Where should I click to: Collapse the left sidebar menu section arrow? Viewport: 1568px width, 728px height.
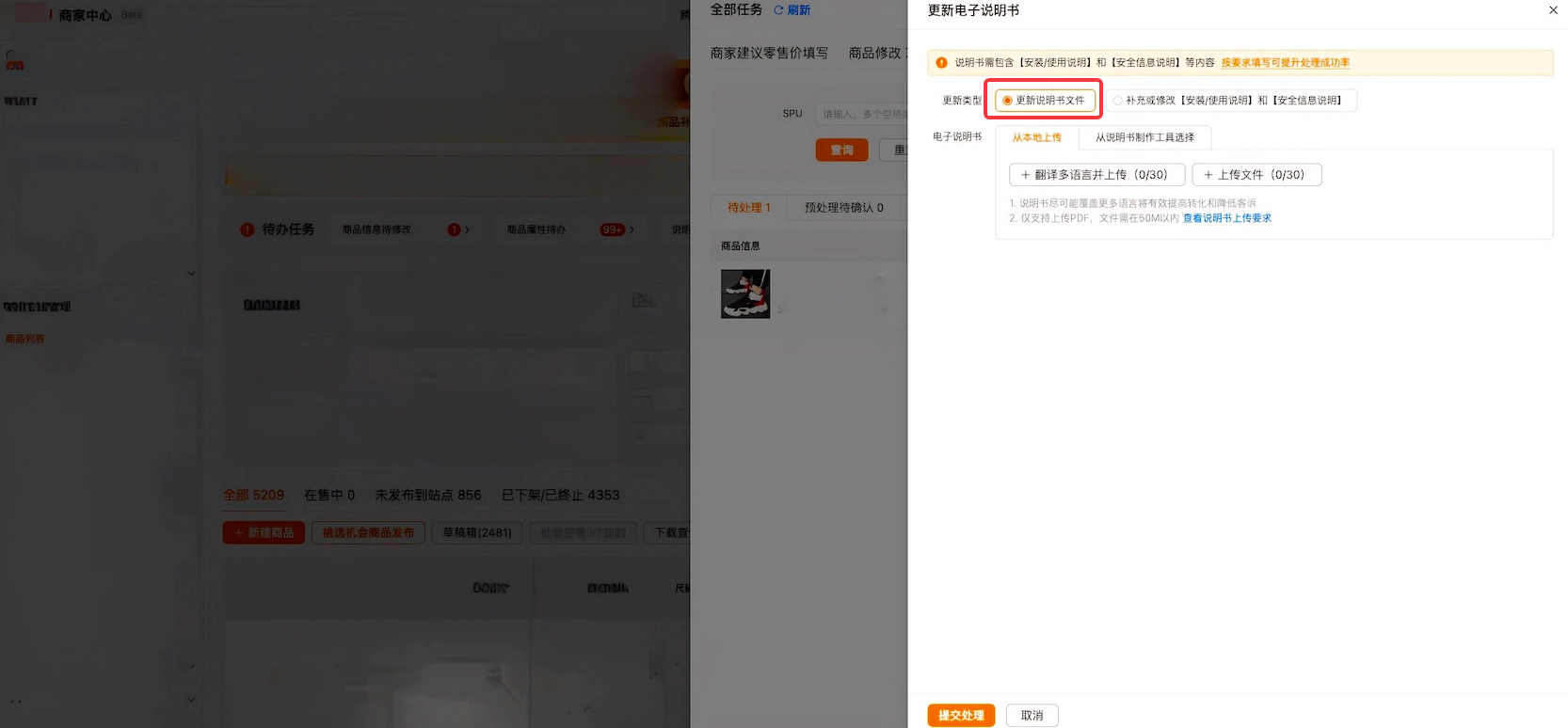pyautogui.click(x=191, y=274)
